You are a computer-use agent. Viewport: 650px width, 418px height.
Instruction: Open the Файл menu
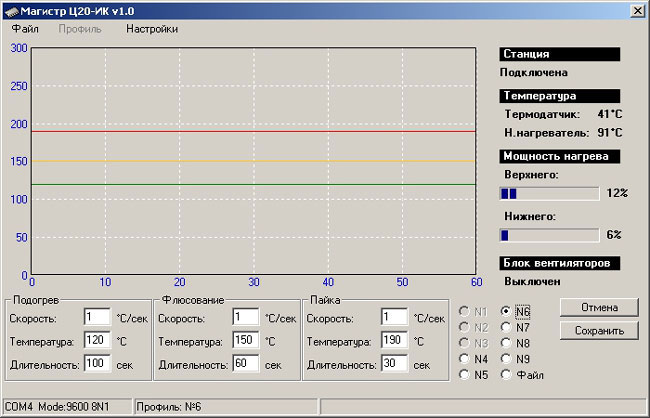25,29
